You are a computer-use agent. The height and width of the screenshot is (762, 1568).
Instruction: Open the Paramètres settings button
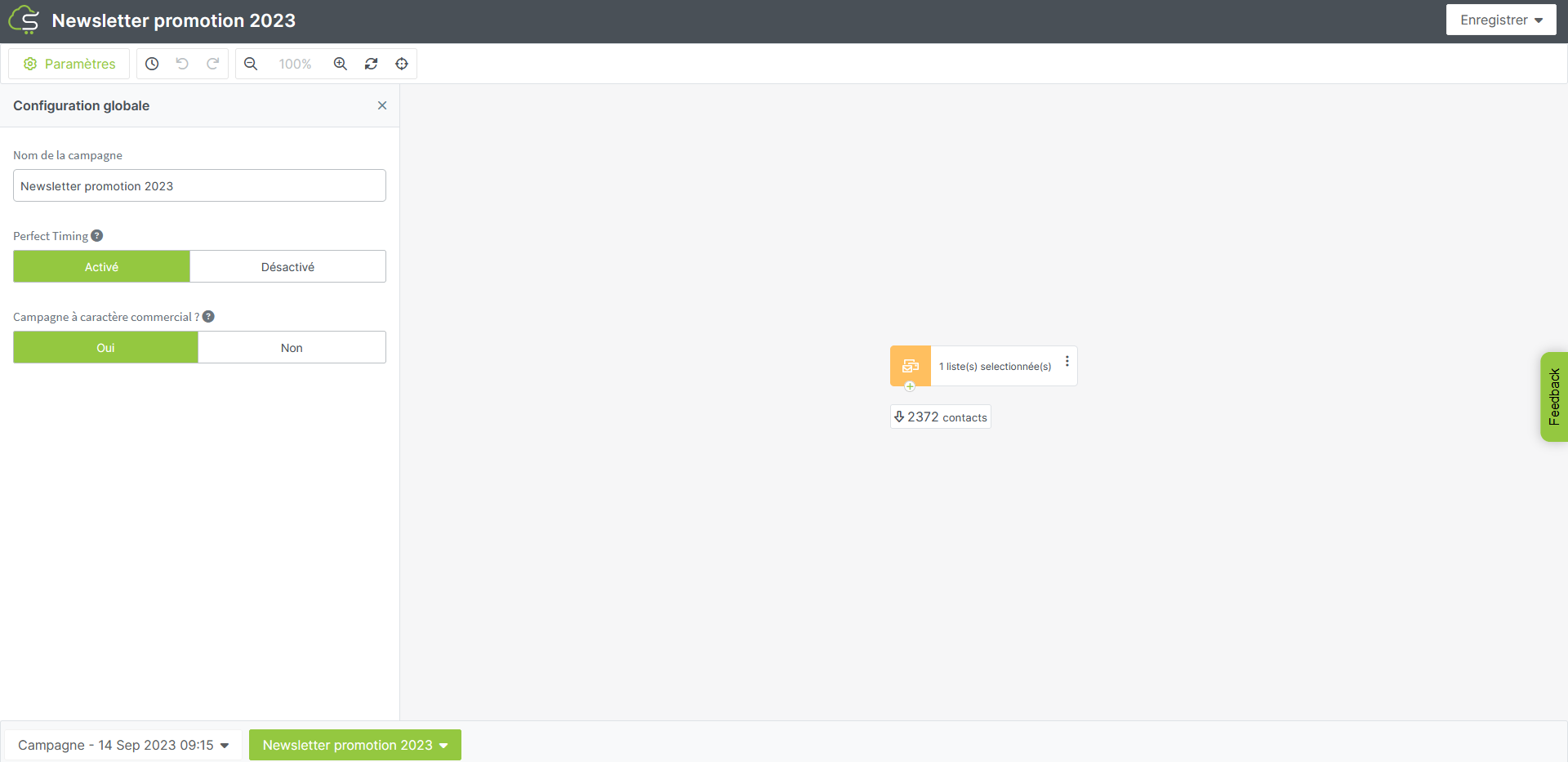pyautogui.click(x=69, y=64)
